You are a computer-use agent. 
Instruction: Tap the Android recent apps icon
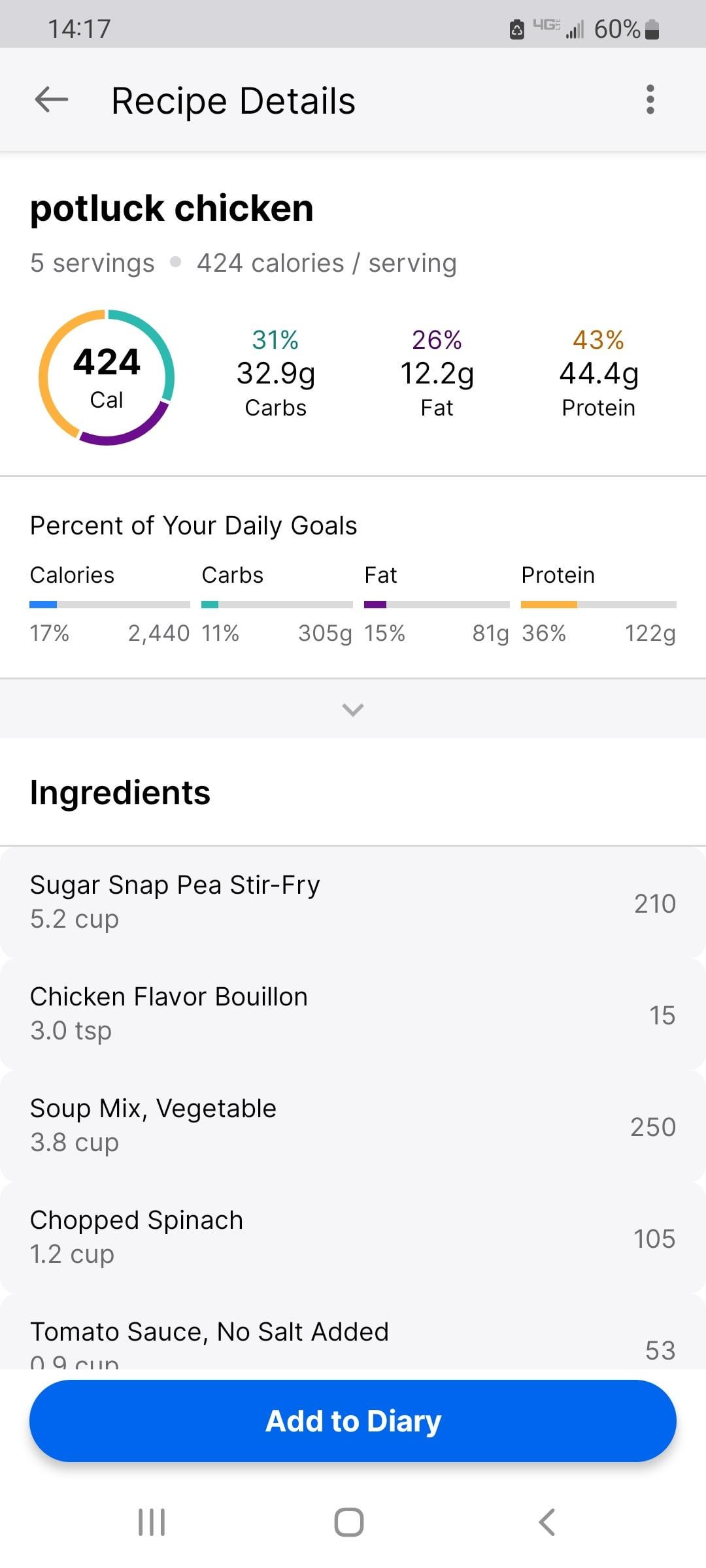pos(152,1522)
